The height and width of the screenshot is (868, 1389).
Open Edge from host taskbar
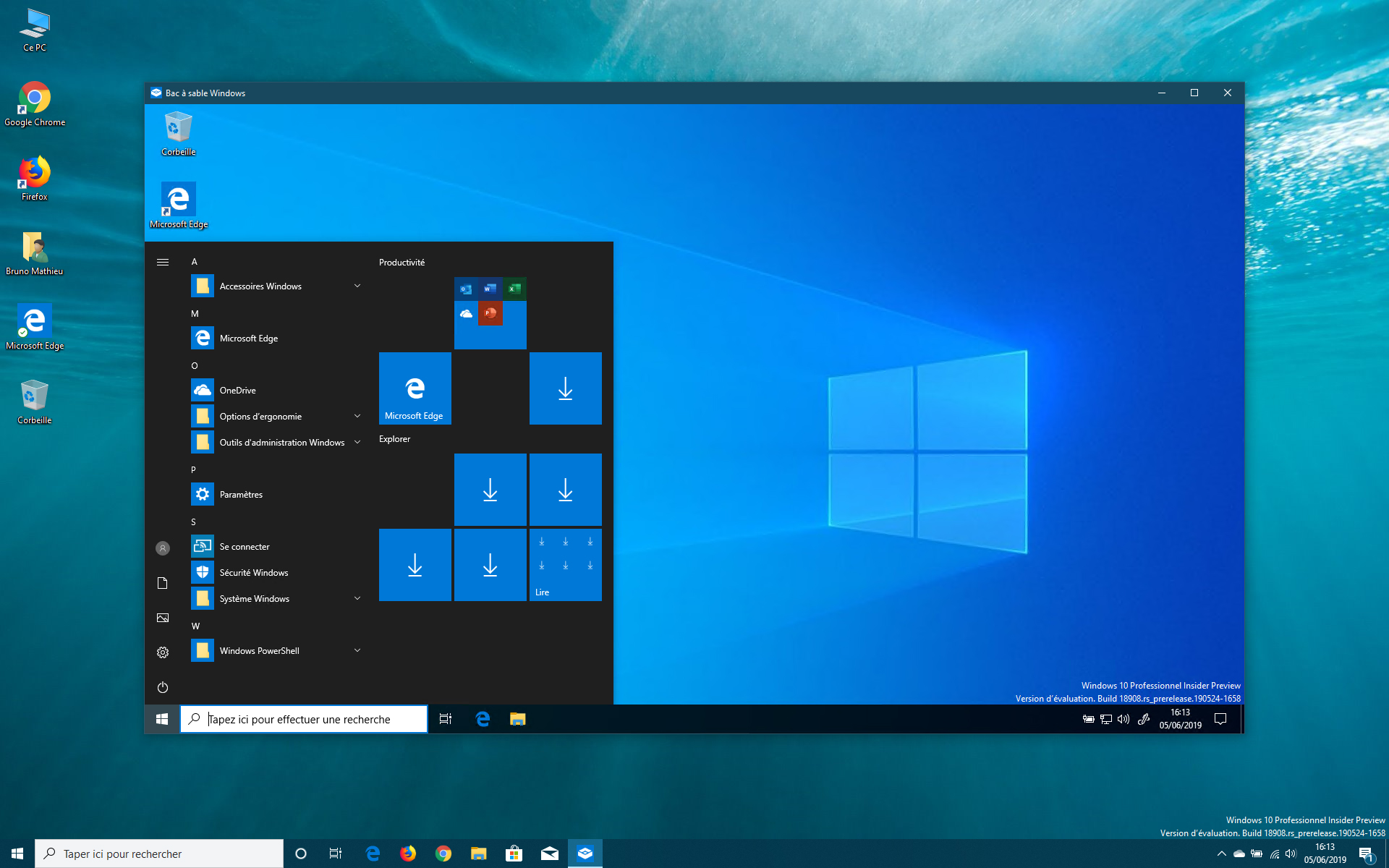click(x=373, y=854)
